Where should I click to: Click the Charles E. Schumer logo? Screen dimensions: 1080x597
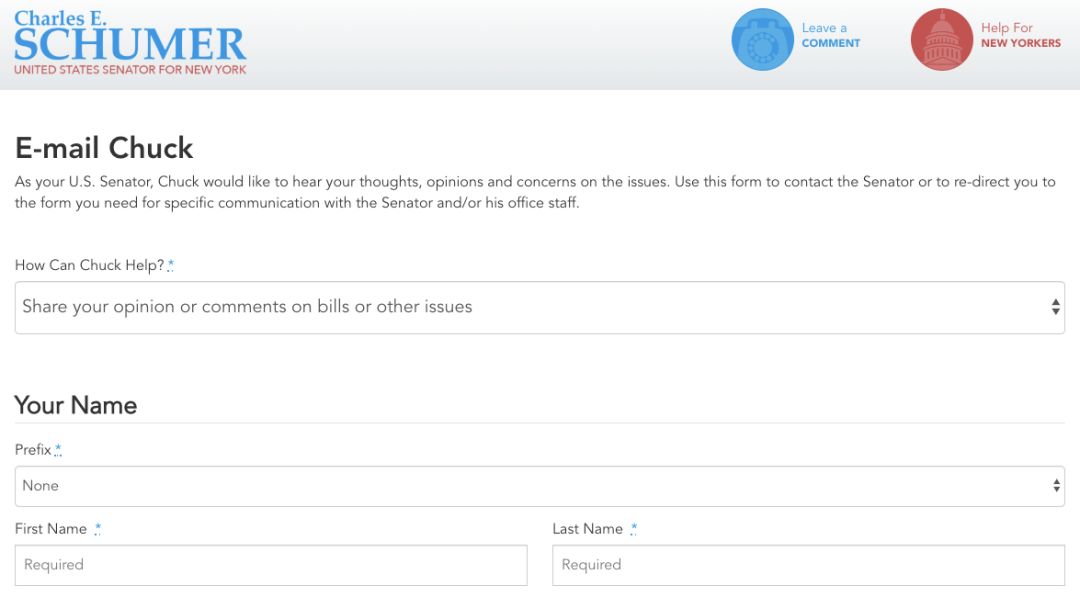tap(130, 43)
